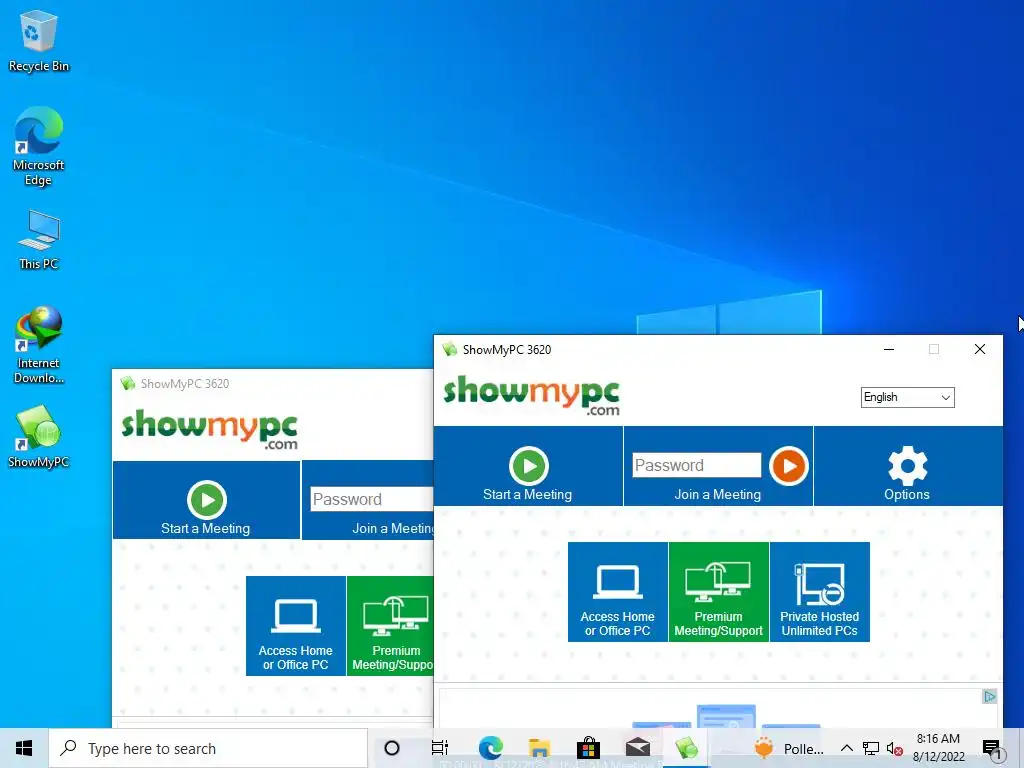
Task: Open Mail app from taskbar
Action: (638, 748)
